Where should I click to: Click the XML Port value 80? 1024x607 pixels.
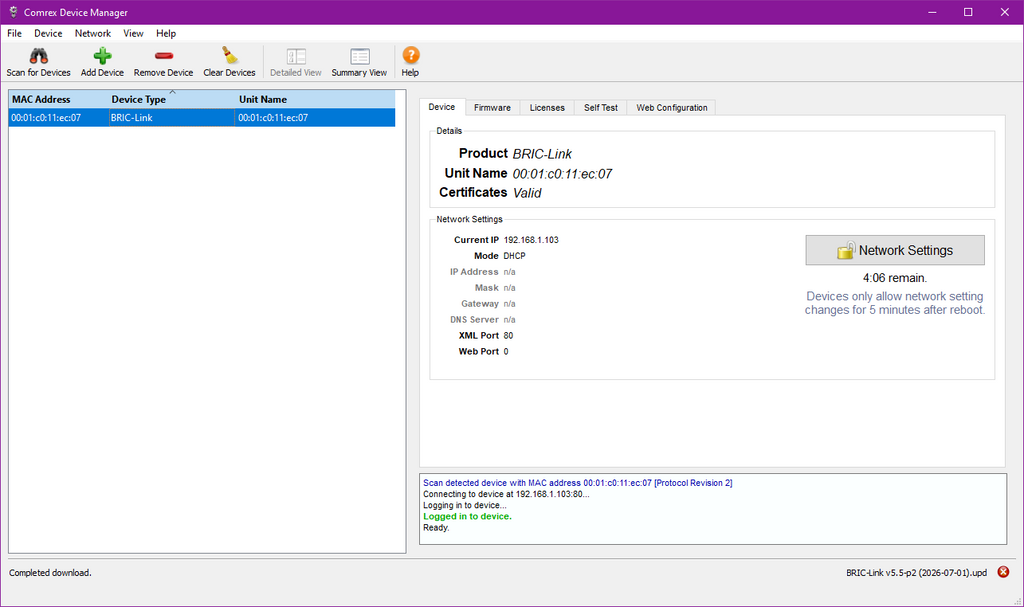(508, 335)
